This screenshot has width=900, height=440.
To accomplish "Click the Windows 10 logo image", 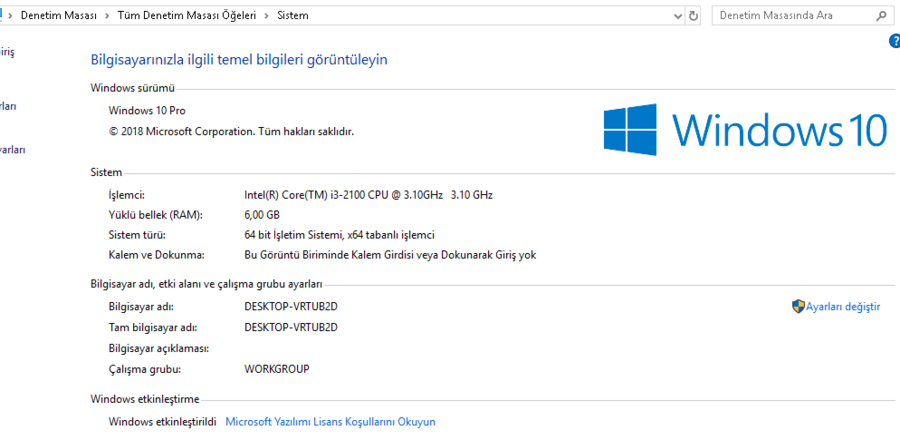I will [x=746, y=129].
